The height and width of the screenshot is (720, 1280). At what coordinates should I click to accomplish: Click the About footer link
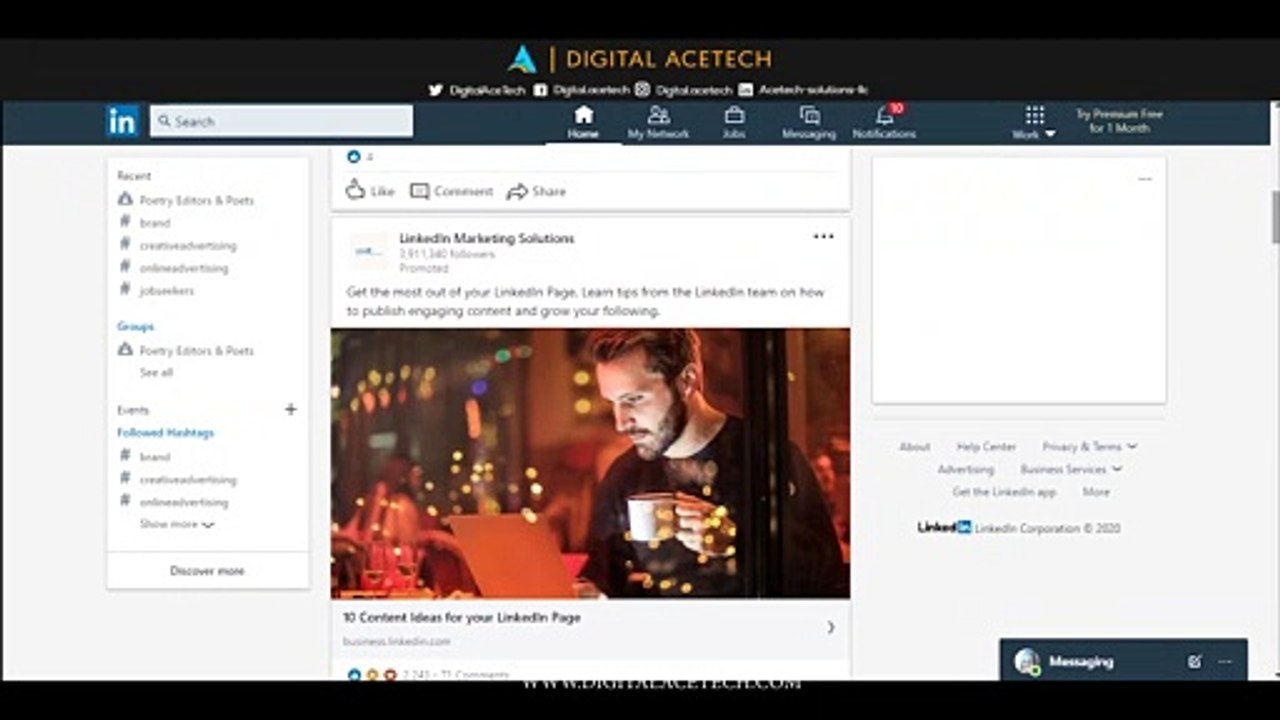pyautogui.click(x=914, y=447)
